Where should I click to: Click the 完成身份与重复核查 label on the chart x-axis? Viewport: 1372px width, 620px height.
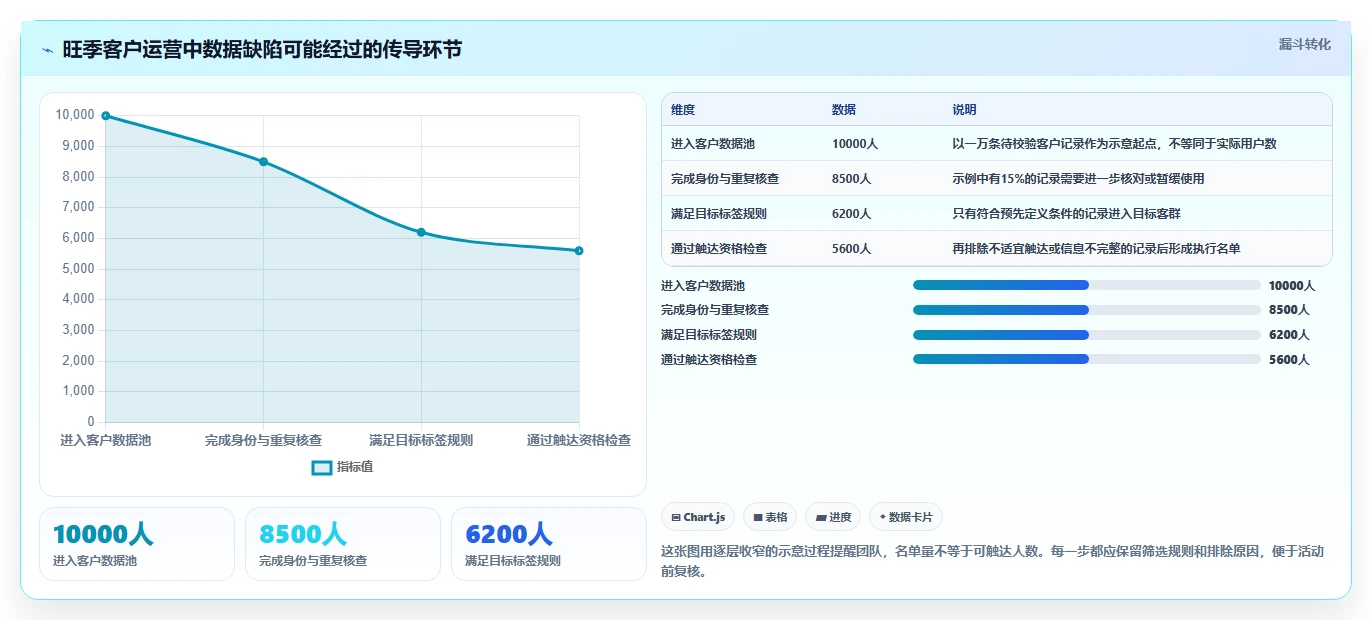263,440
